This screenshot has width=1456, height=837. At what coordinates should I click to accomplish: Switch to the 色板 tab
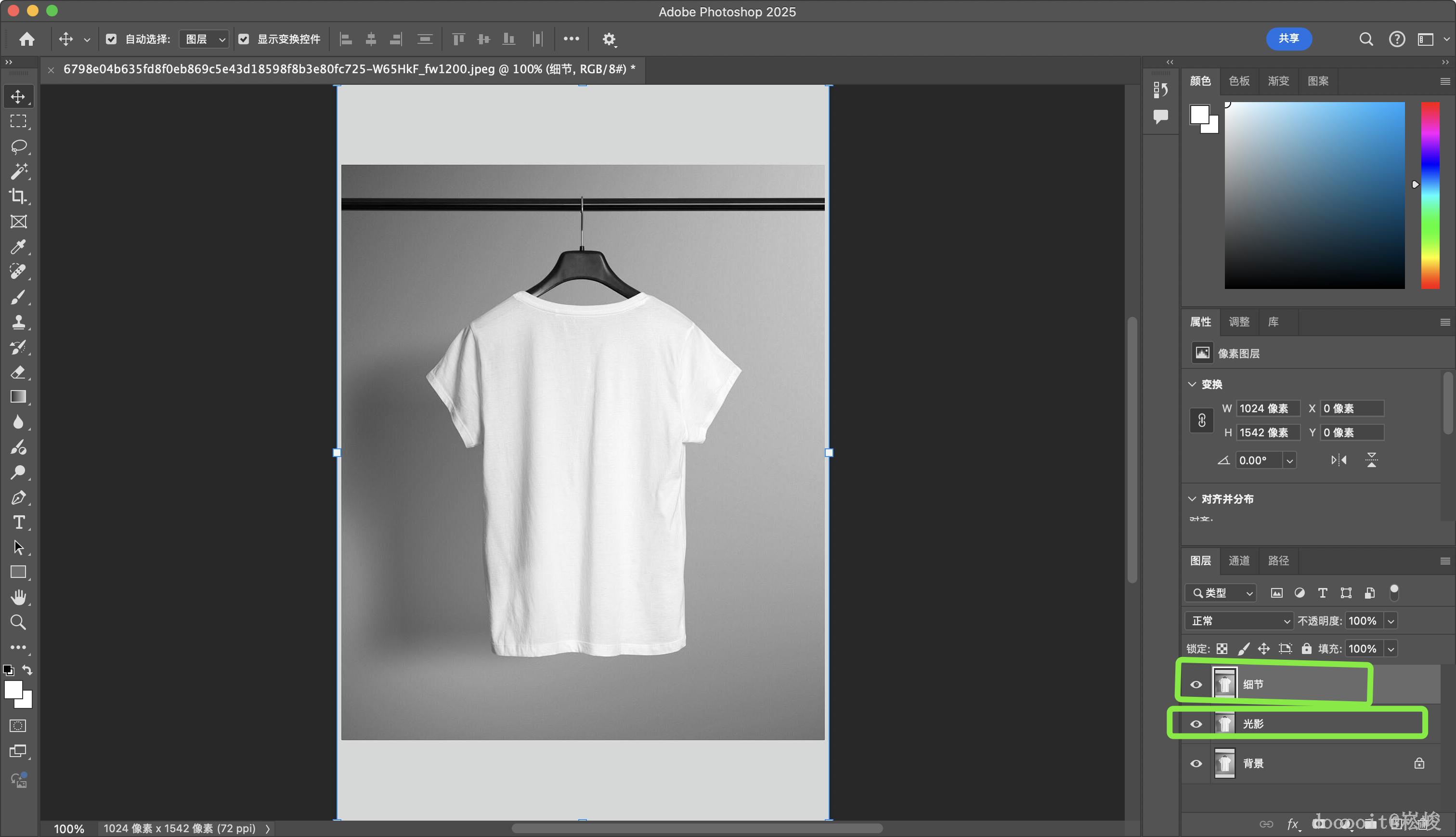tap(1239, 81)
